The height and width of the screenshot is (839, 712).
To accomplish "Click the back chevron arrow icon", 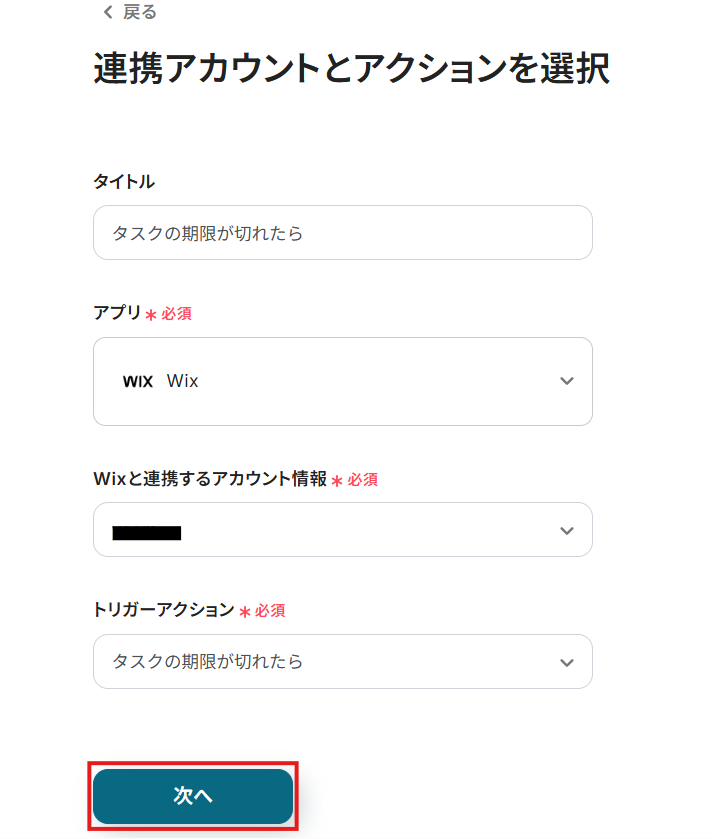I will point(108,13).
